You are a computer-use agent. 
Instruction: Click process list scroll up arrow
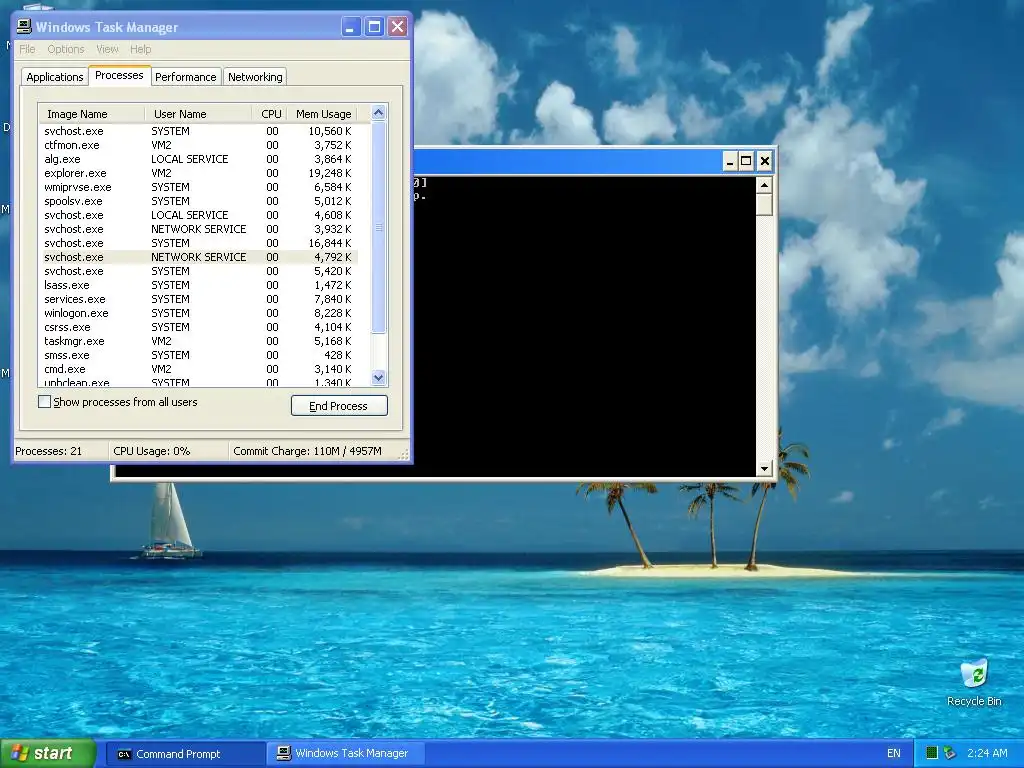coord(379,113)
